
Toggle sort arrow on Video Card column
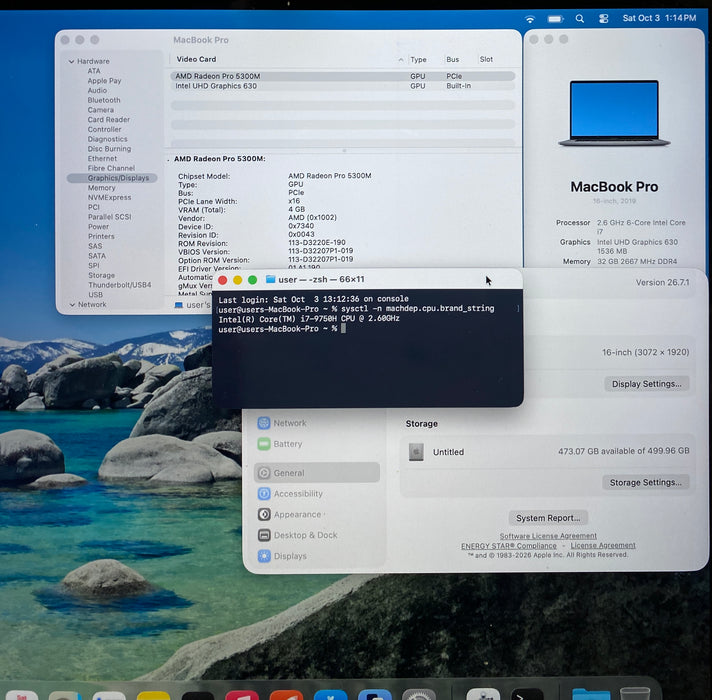coord(400,59)
